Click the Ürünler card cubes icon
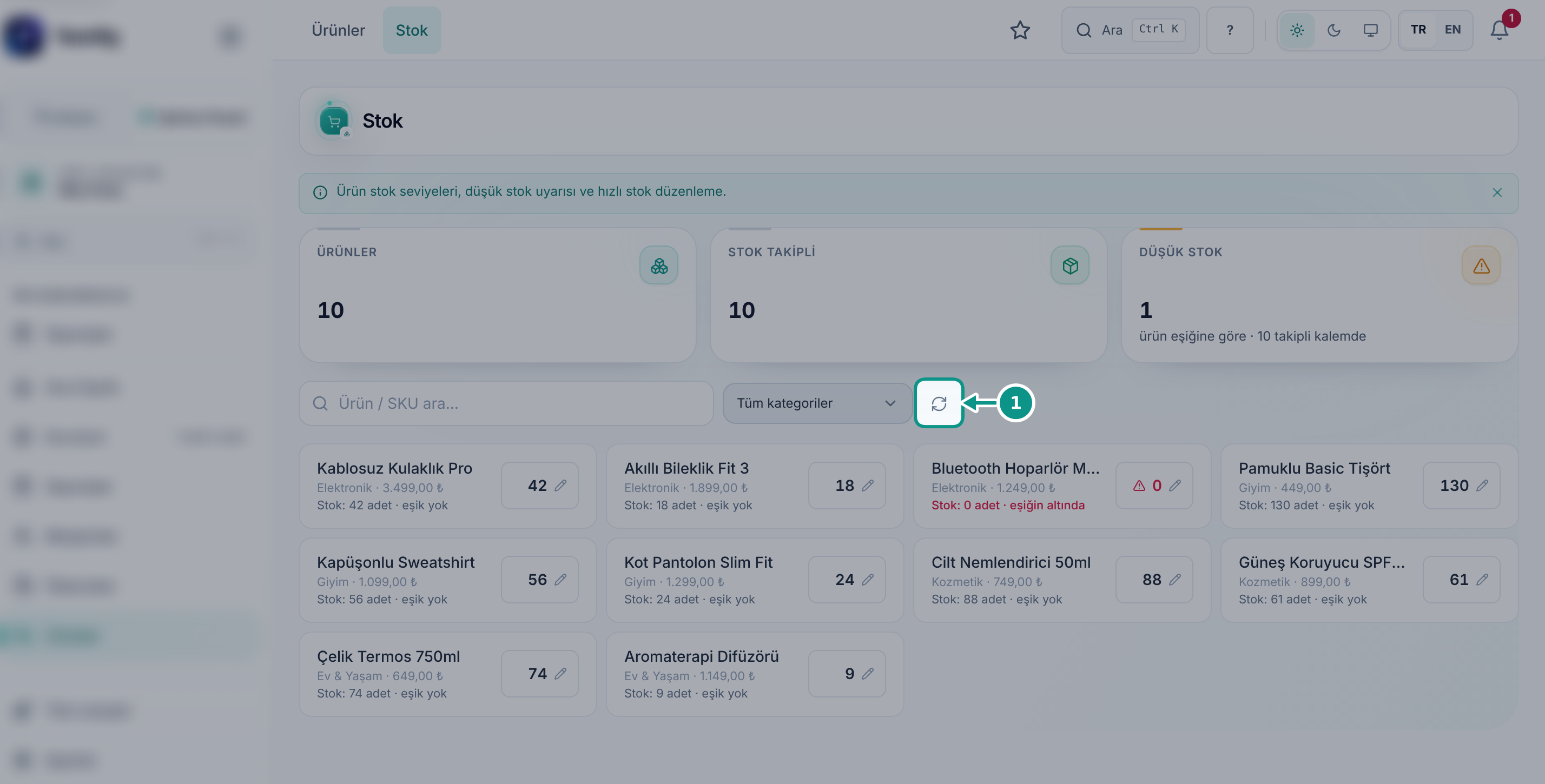This screenshot has height=784, width=1545. point(658,265)
